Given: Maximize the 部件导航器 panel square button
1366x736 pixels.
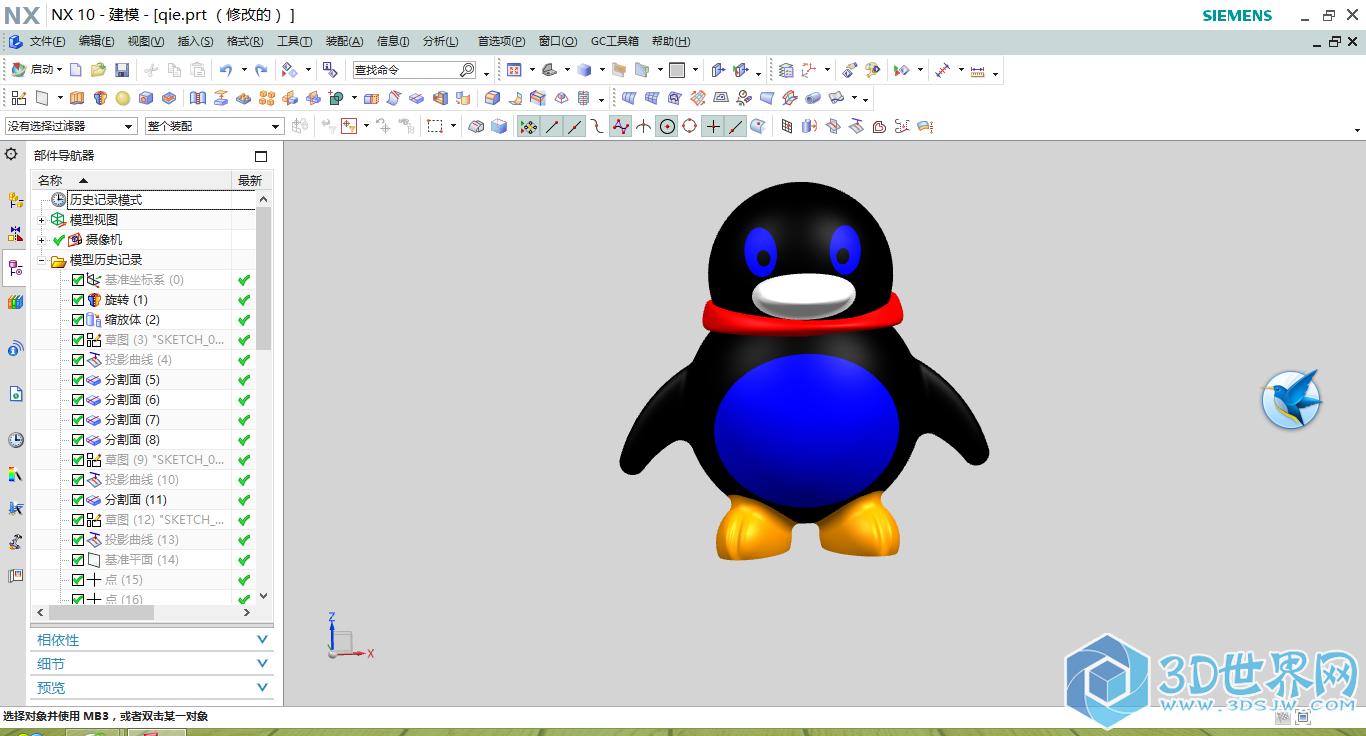Looking at the screenshot, I should [261, 156].
